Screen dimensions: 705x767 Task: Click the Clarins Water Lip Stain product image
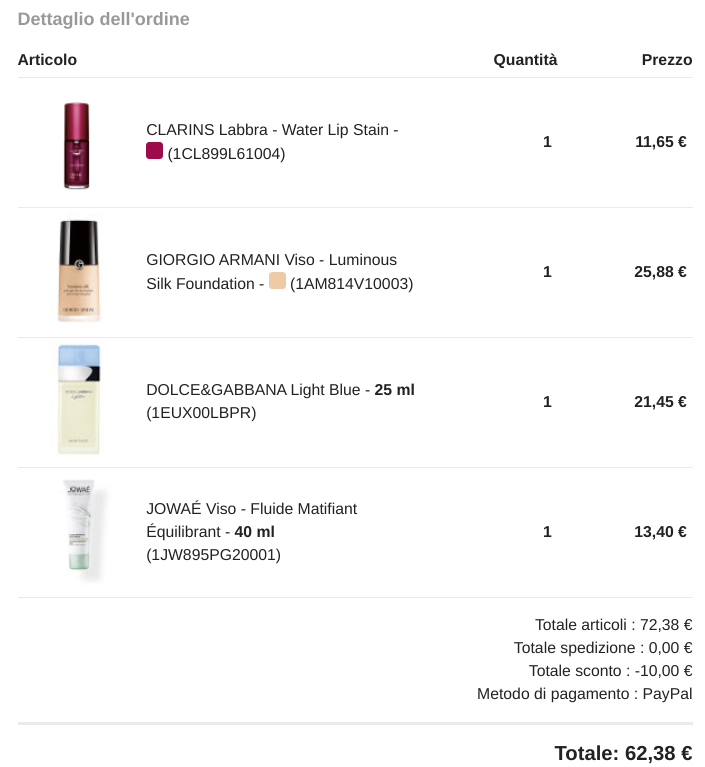(x=77, y=145)
